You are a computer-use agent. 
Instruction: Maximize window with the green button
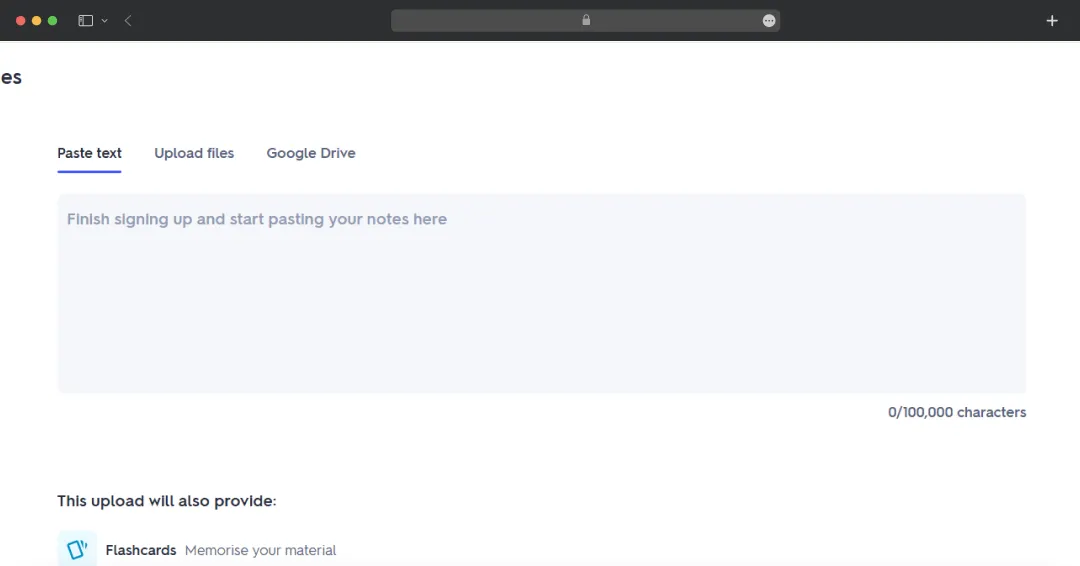pos(52,21)
